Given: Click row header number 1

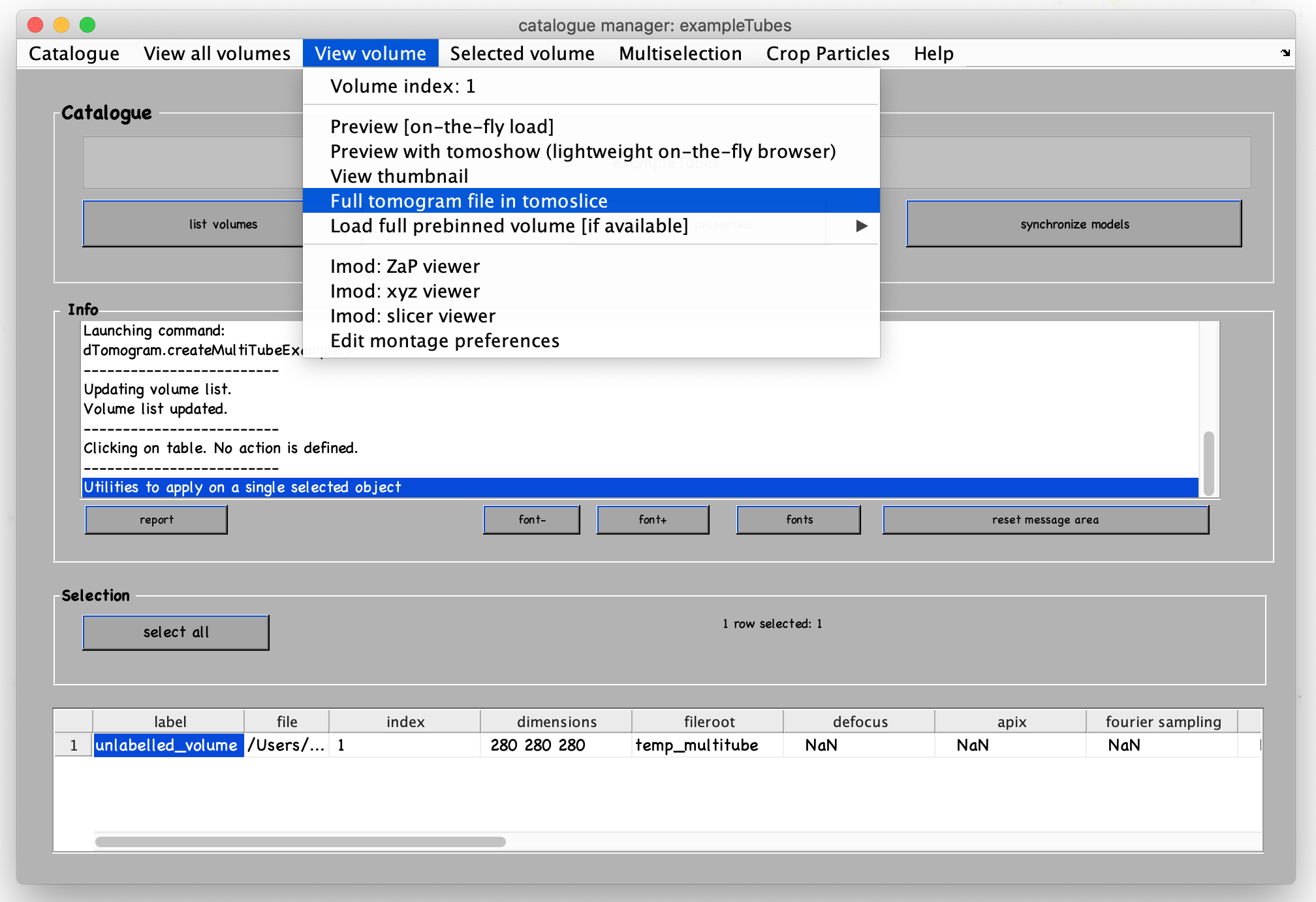Looking at the screenshot, I should pos(74,745).
